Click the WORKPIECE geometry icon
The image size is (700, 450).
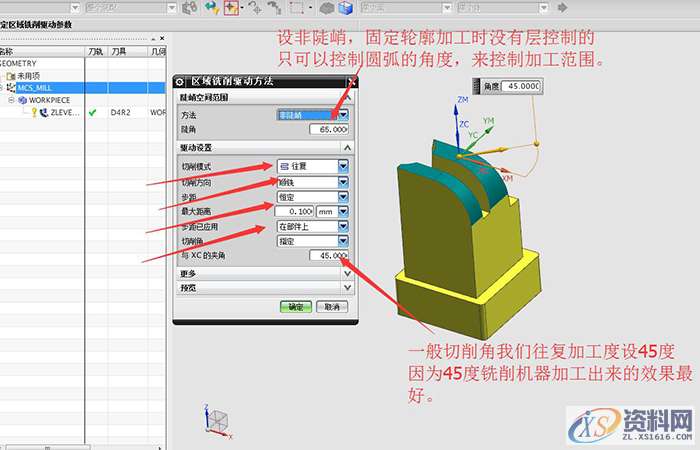(x=23, y=100)
